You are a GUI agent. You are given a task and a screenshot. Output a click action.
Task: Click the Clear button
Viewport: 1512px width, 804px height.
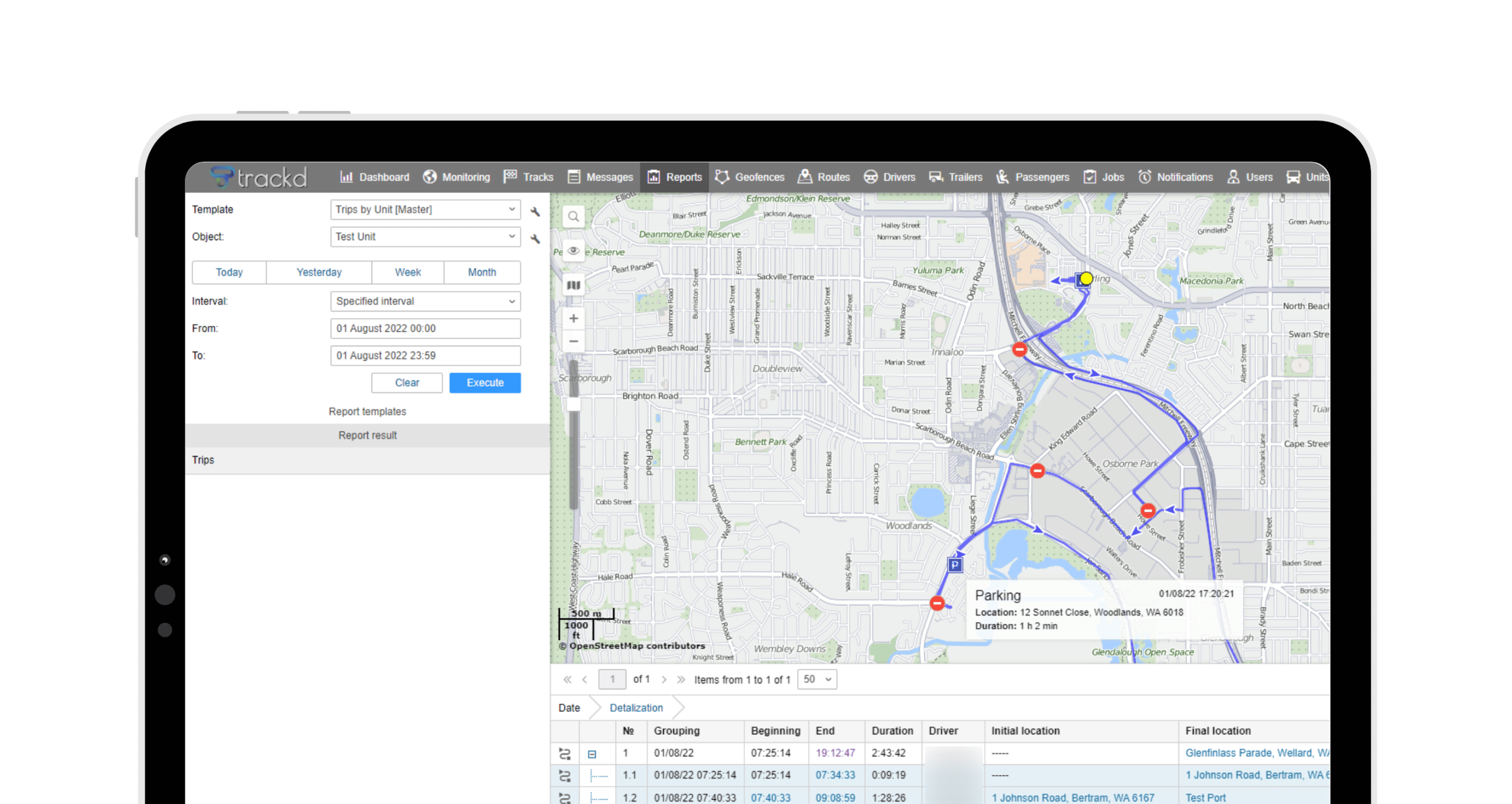point(406,383)
